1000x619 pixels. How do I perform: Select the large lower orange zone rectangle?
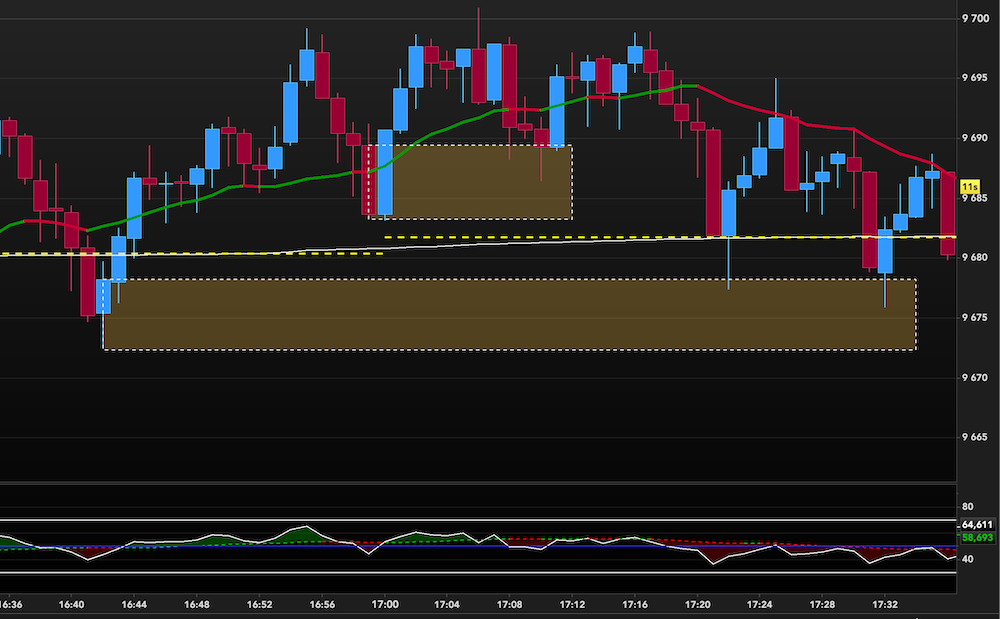510,314
